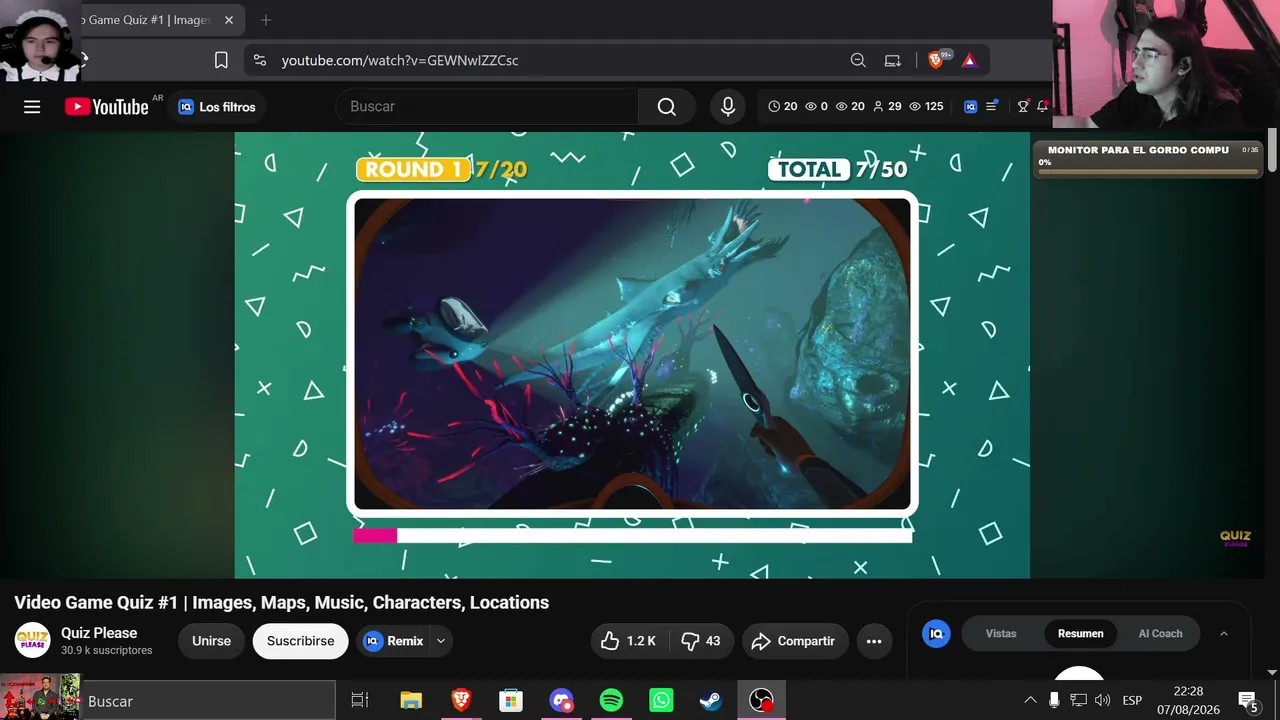The height and width of the screenshot is (720, 1280).
Task: Click the 30.9 k suscriptores text
Action: click(107, 650)
